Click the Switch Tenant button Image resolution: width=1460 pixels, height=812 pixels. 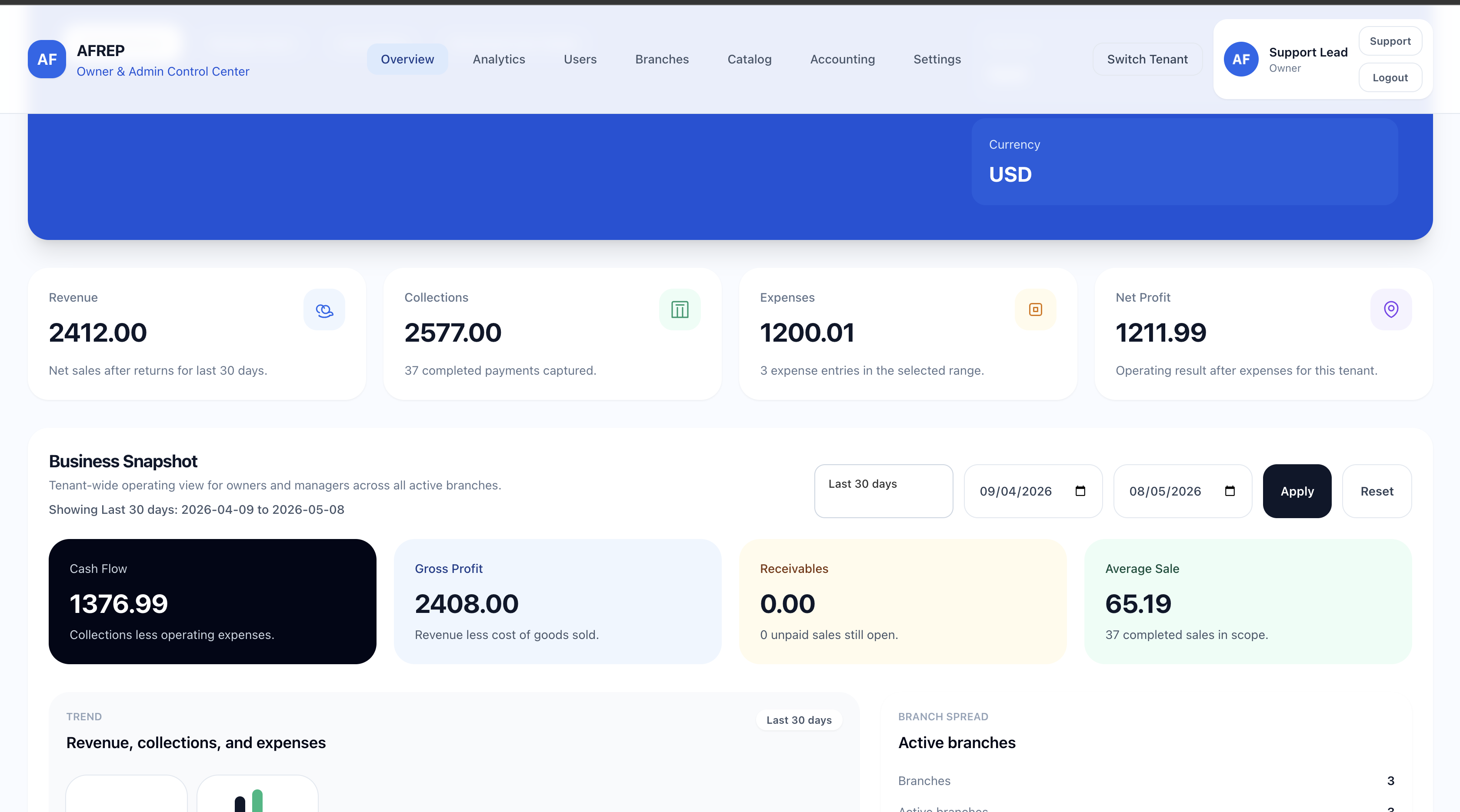click(1147, 59)
